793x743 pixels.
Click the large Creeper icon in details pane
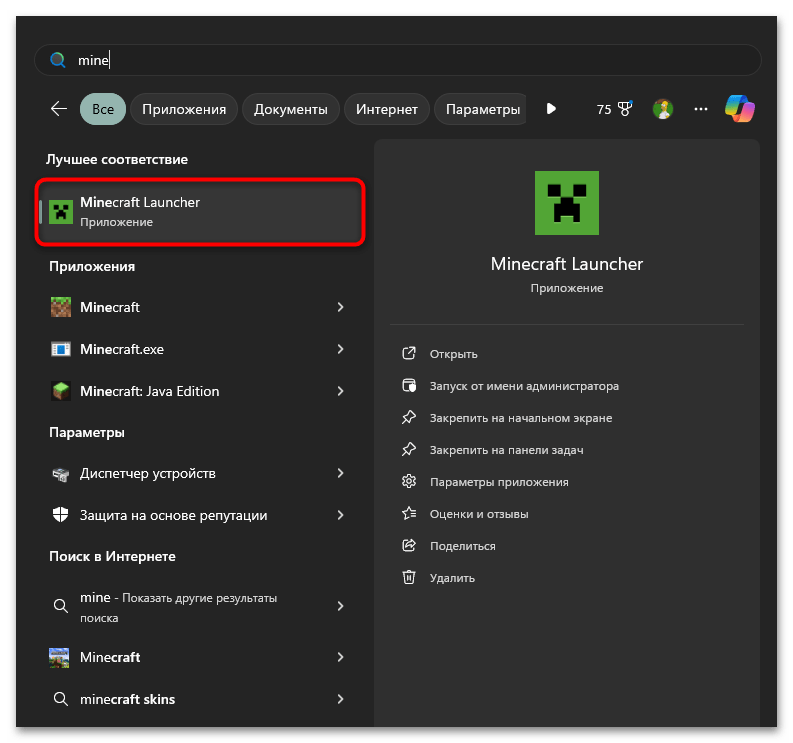pos(567,203)
